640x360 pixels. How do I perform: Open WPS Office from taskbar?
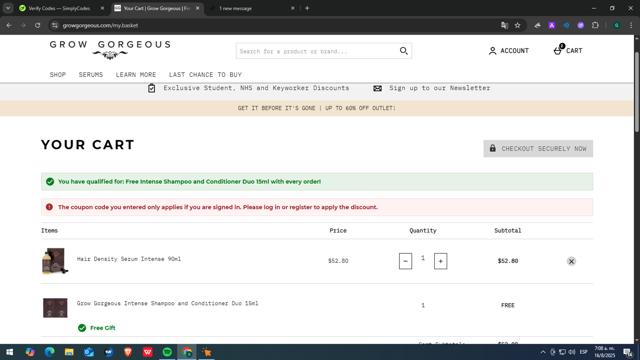(147, 352)
